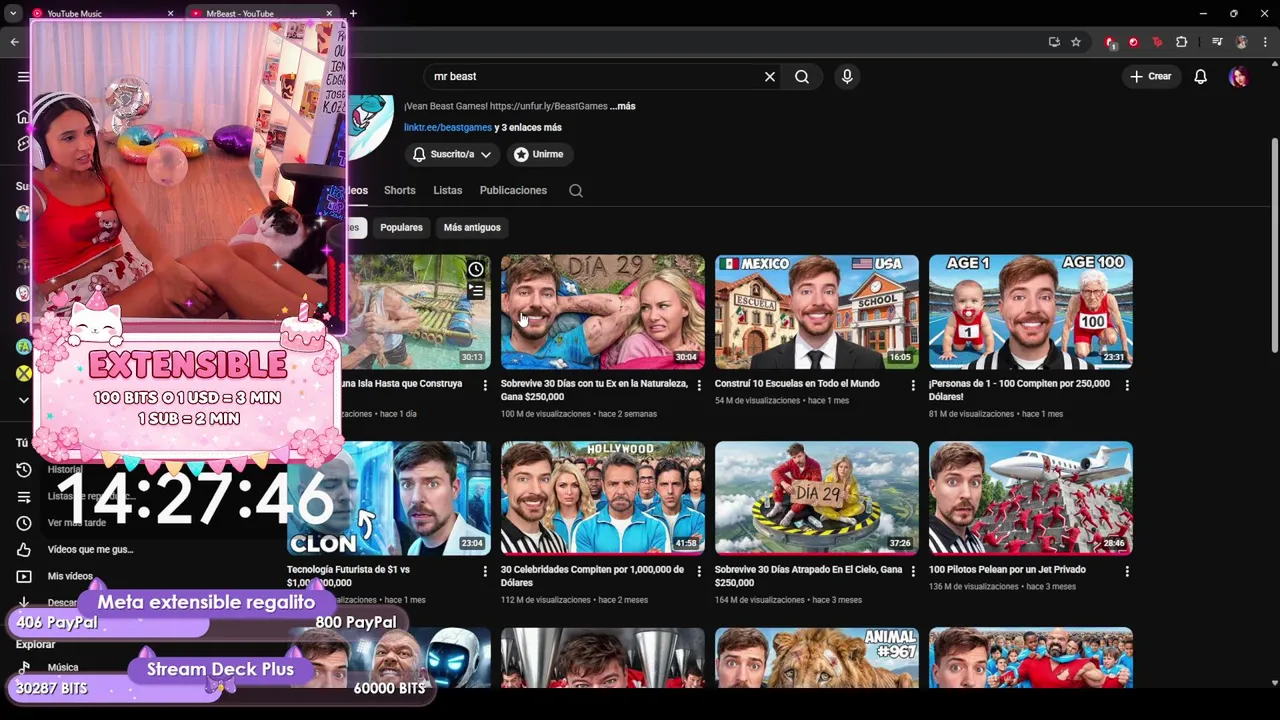The image size is (1280, 720).
Task: Open the Animal #967 lion thumbnail
Action: (x=817, y=657)
